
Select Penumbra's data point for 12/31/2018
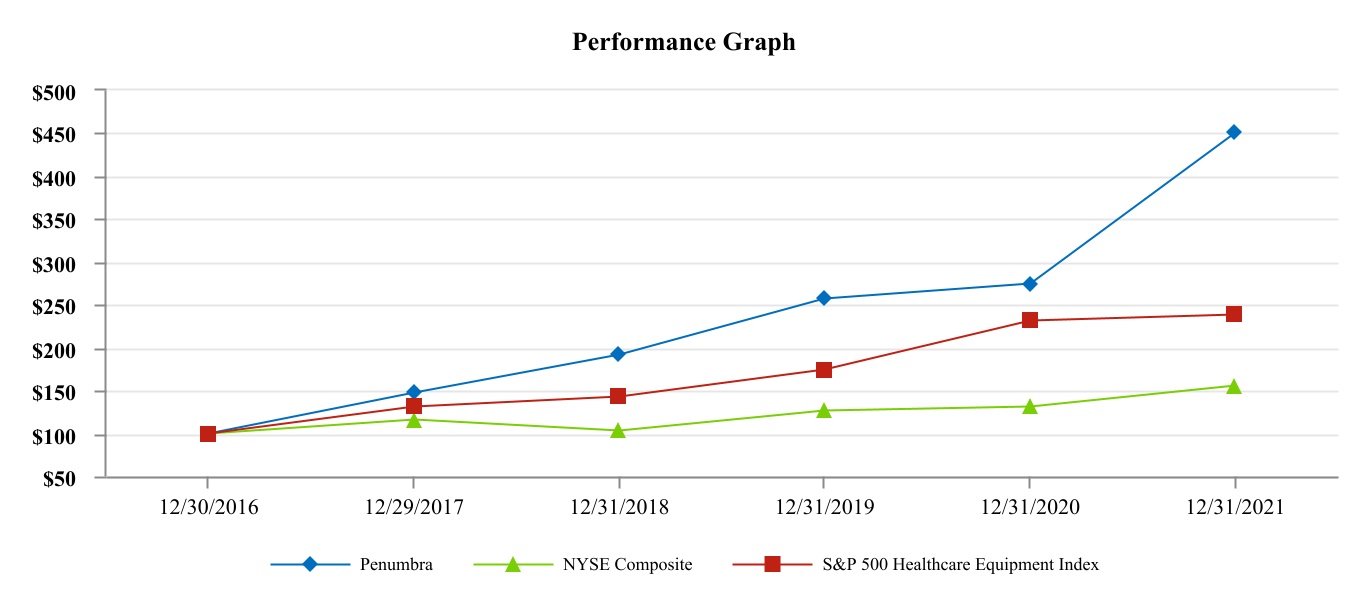click(618, 354)
